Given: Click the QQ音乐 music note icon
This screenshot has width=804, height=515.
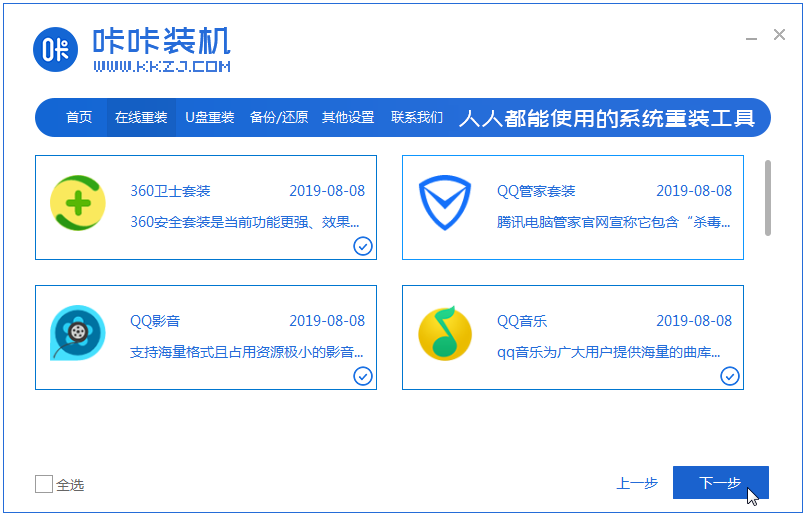Looking at the screenshot, I should pos(444,334).
